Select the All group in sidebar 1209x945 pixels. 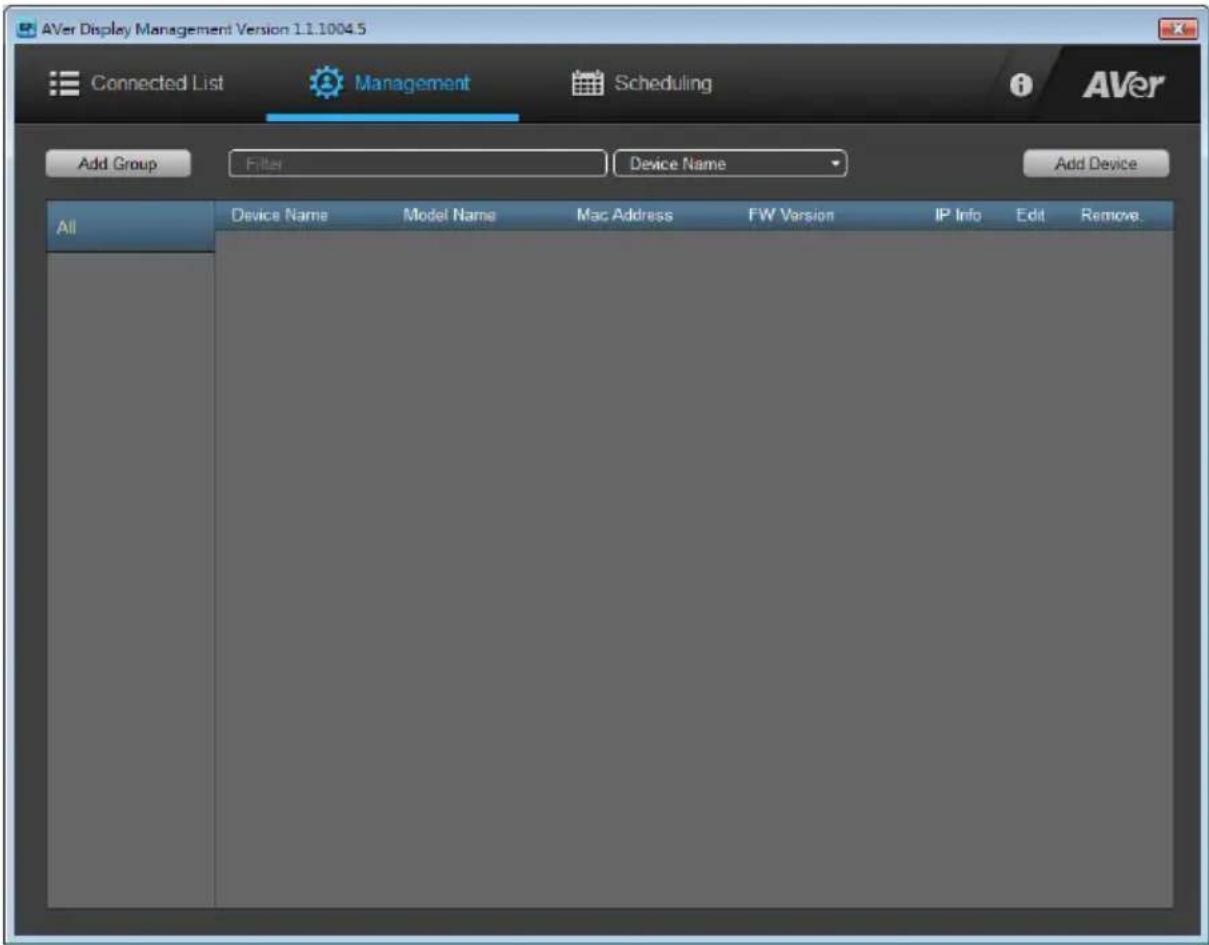[130, 227]
